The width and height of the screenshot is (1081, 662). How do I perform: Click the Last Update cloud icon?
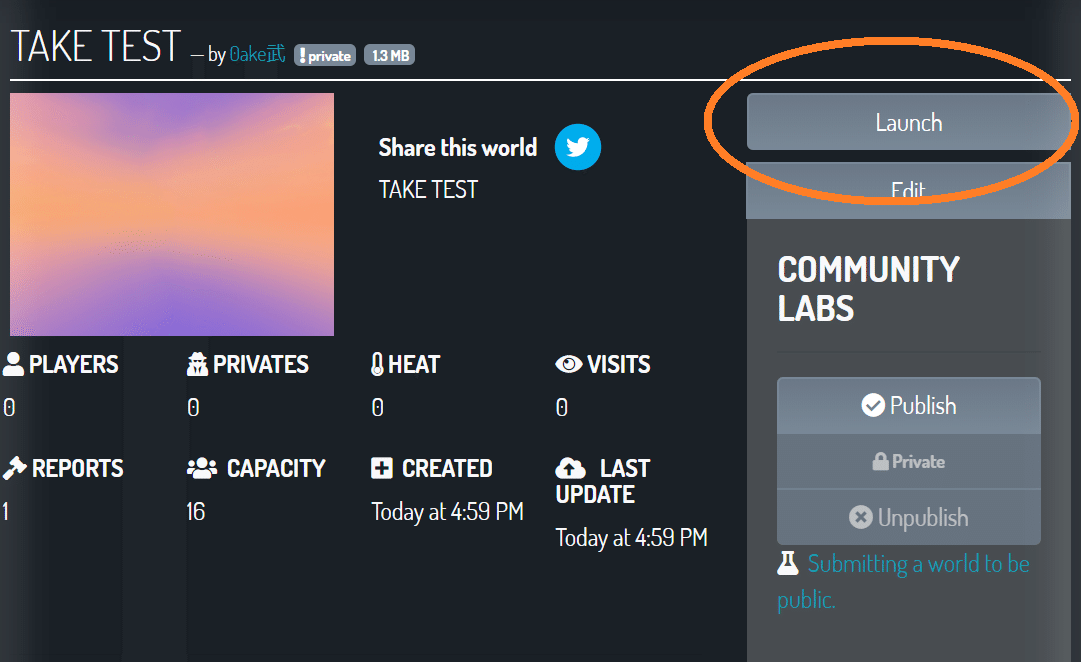pyautogui.click(x=570, y=468)
